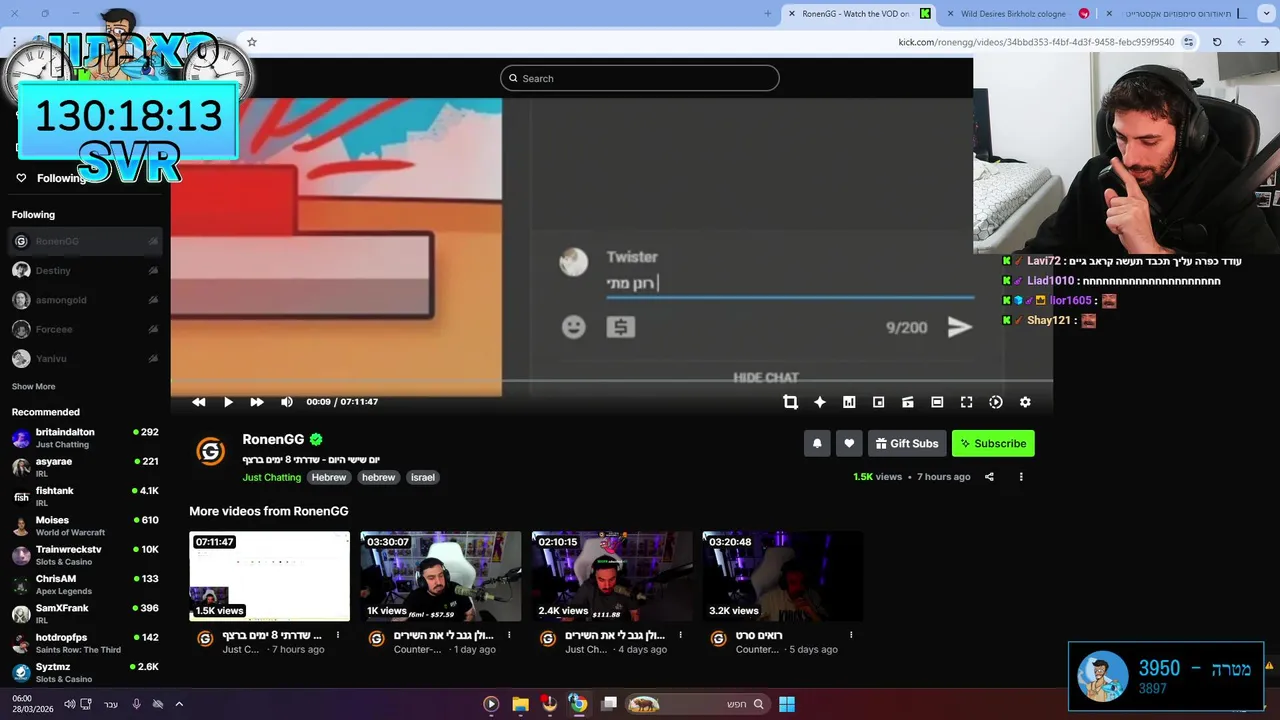Click the Gift Subs button

(907, 443)
